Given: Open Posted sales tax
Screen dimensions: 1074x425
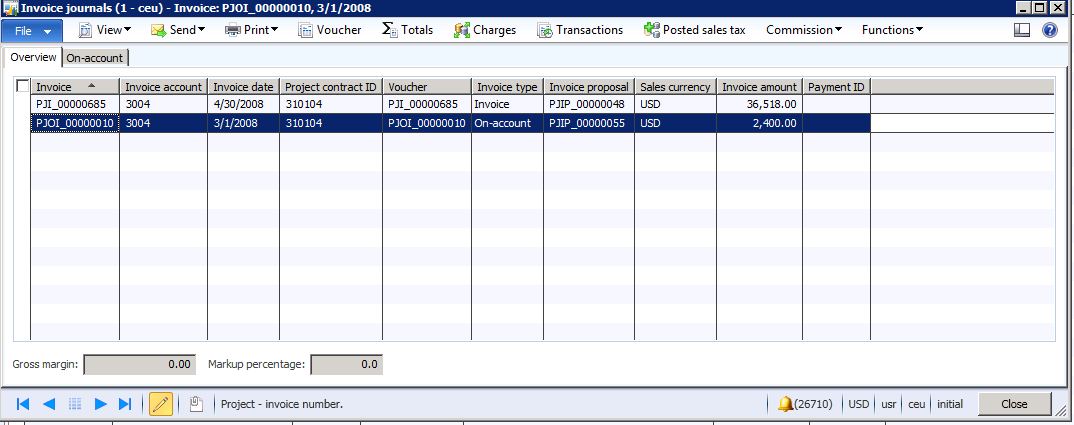Looking at the screenshot, I should coord(695,30).
